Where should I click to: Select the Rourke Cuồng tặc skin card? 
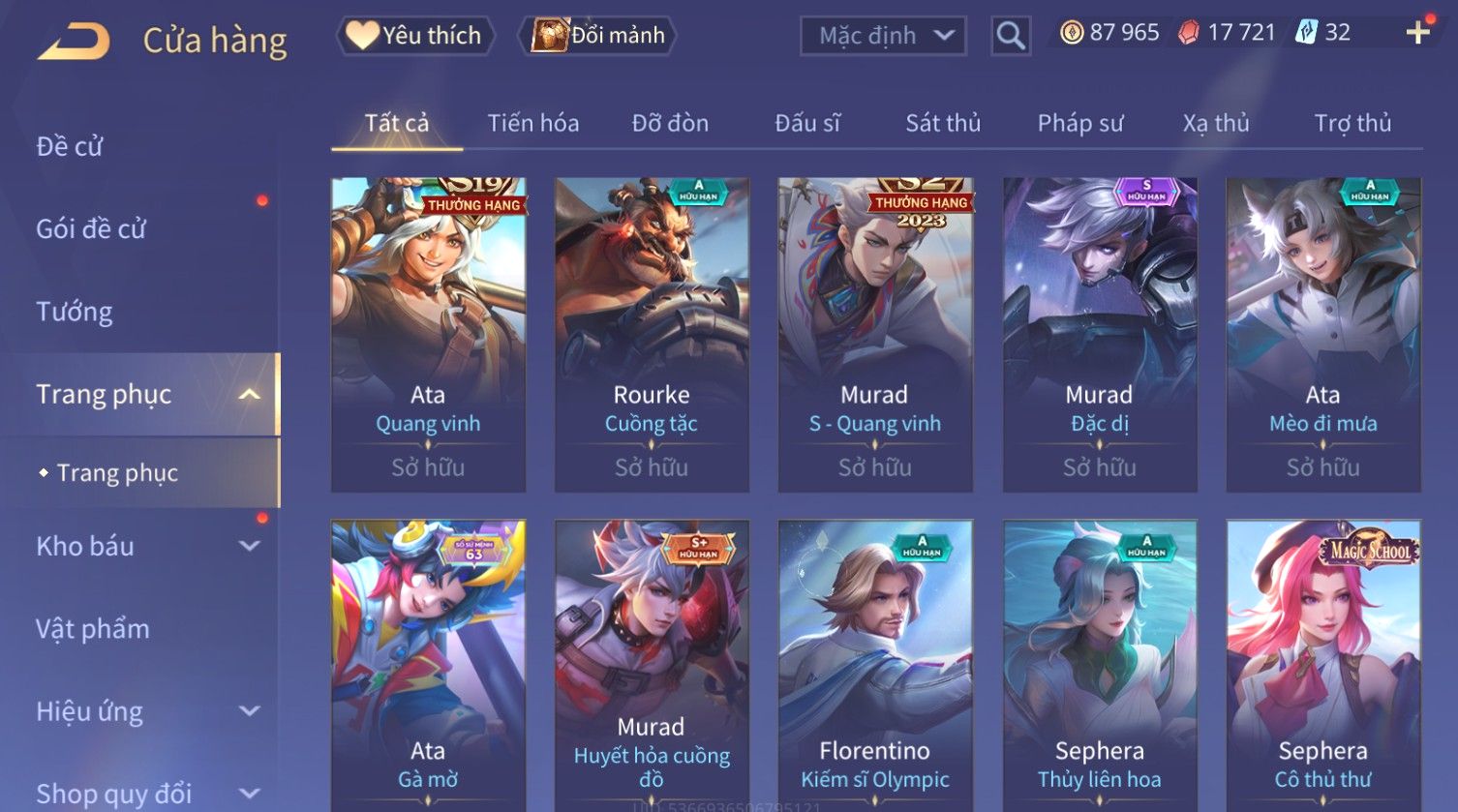652,335
